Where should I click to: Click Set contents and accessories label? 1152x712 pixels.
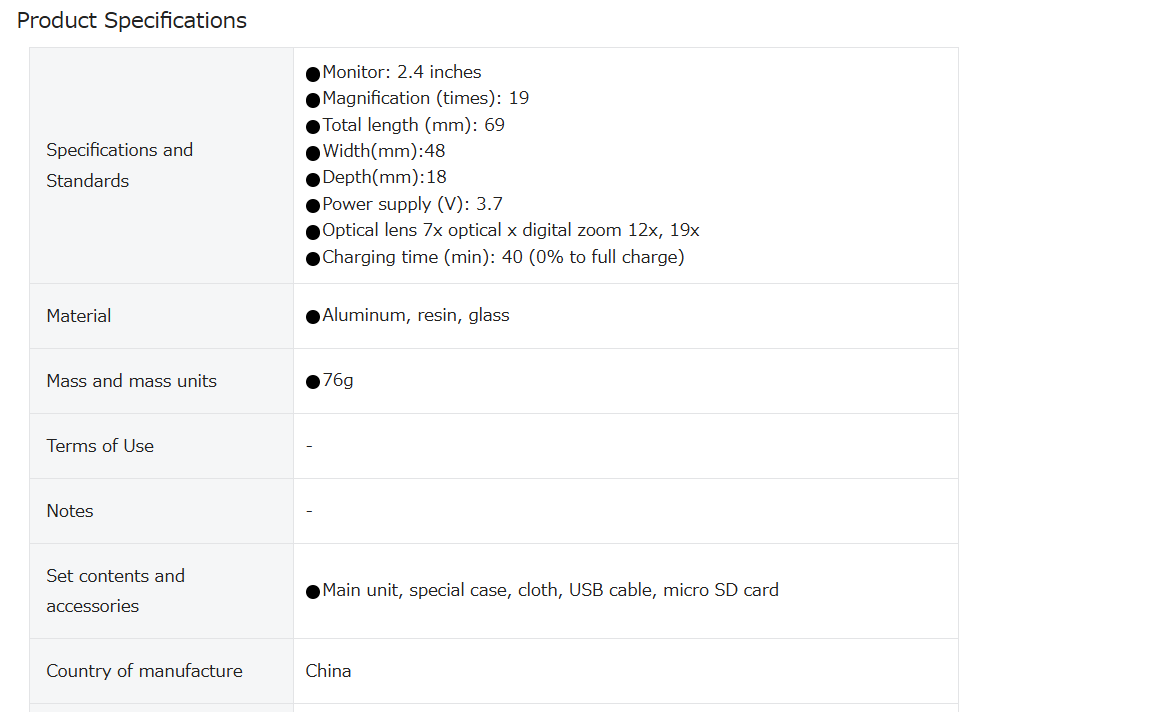point(115,591)
